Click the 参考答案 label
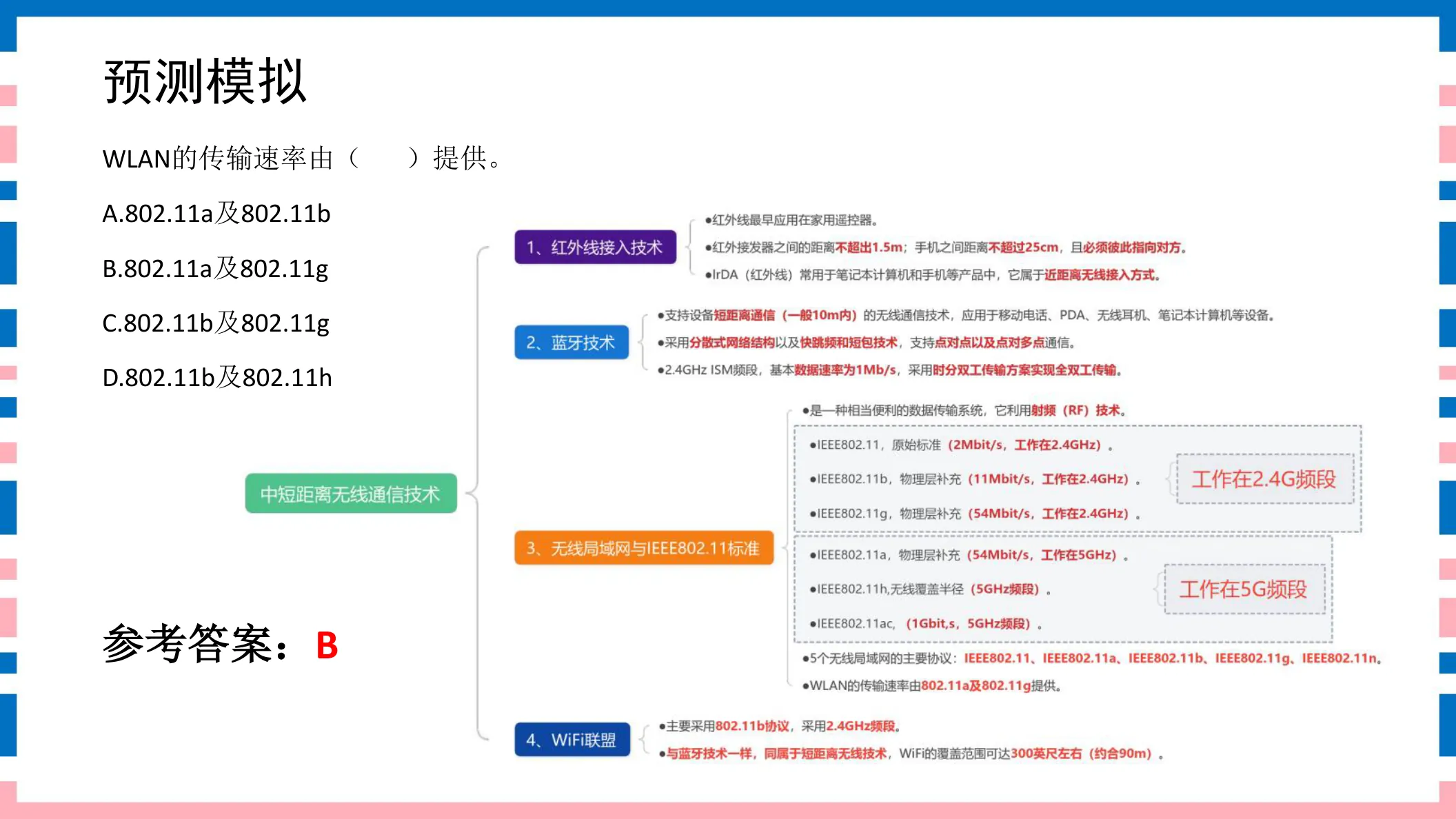 coord(195,644)
